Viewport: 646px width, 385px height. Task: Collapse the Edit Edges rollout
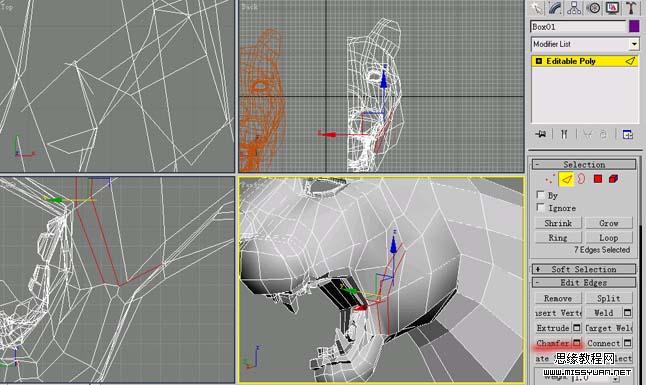584,283
